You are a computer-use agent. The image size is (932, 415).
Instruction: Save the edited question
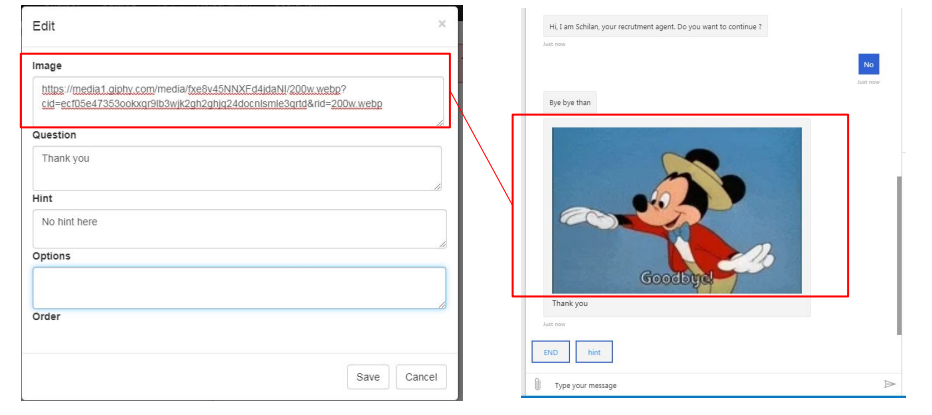point(368,377)
